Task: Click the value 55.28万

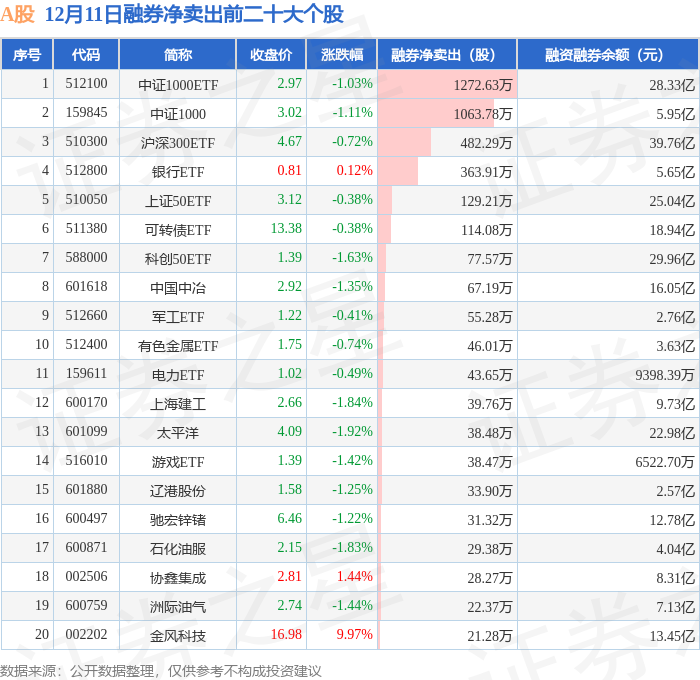Action: click(489, 317)
